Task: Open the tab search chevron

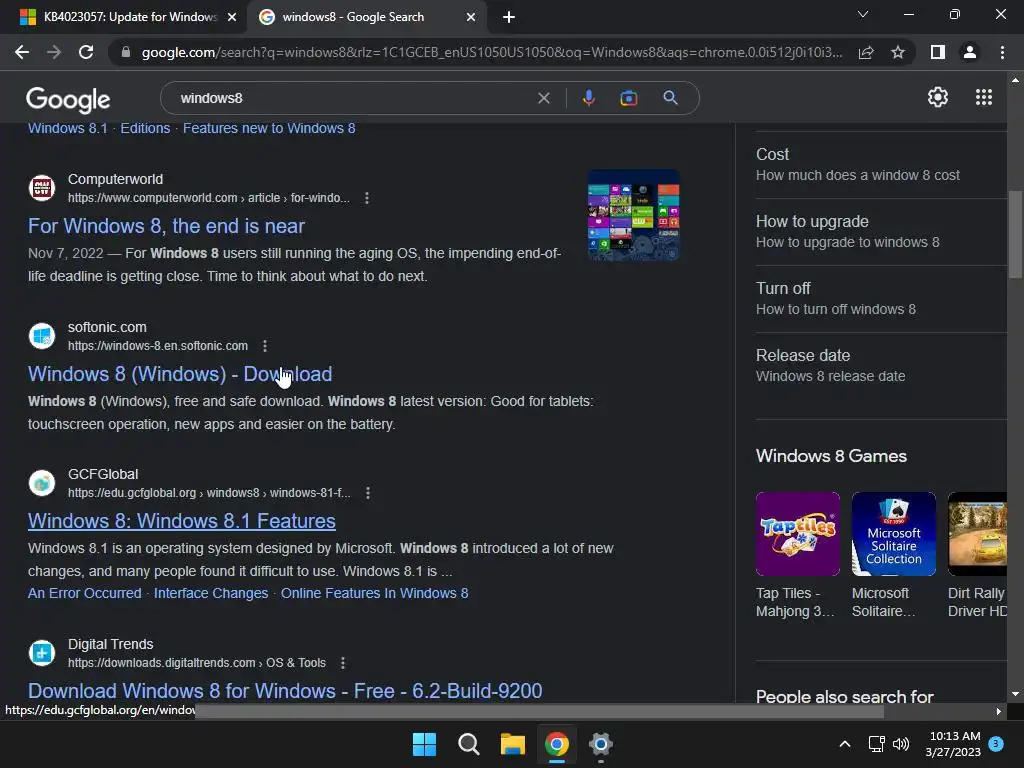Action: click(x=863, y=14)
